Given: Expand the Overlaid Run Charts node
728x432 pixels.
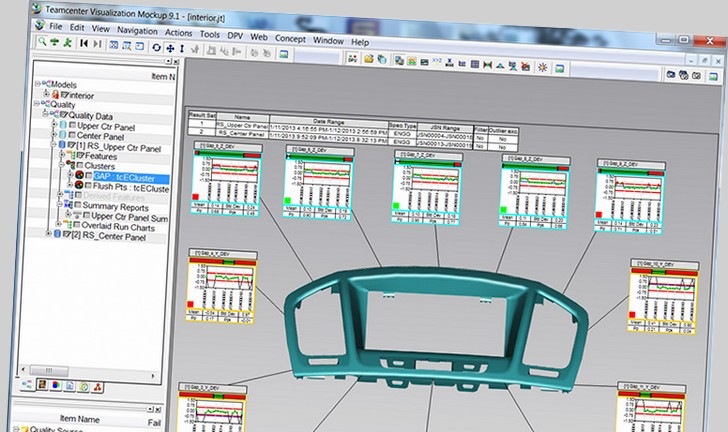Looking at the screenshot, I should tap(58, 224).
